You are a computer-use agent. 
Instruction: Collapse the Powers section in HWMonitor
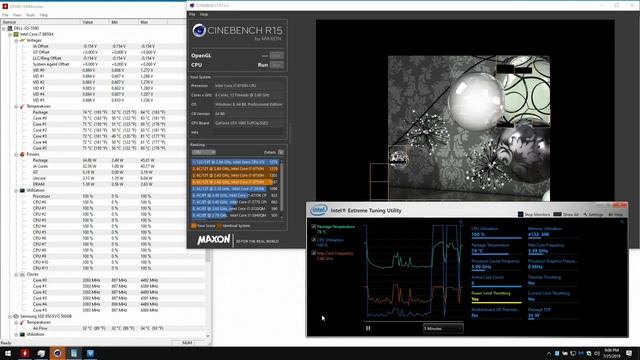pos(16,155)
